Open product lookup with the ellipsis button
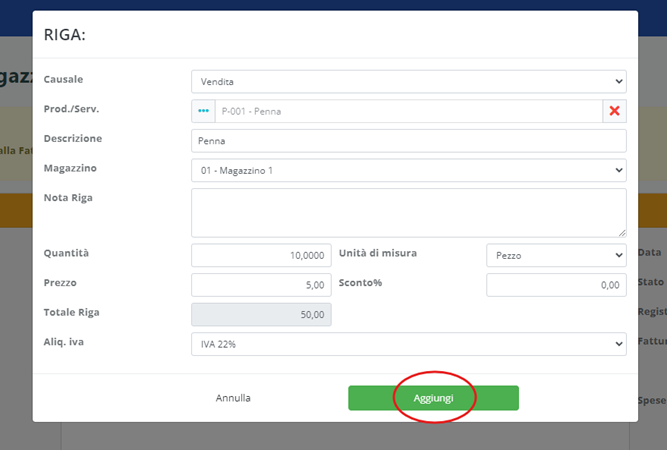 (203, 111)
